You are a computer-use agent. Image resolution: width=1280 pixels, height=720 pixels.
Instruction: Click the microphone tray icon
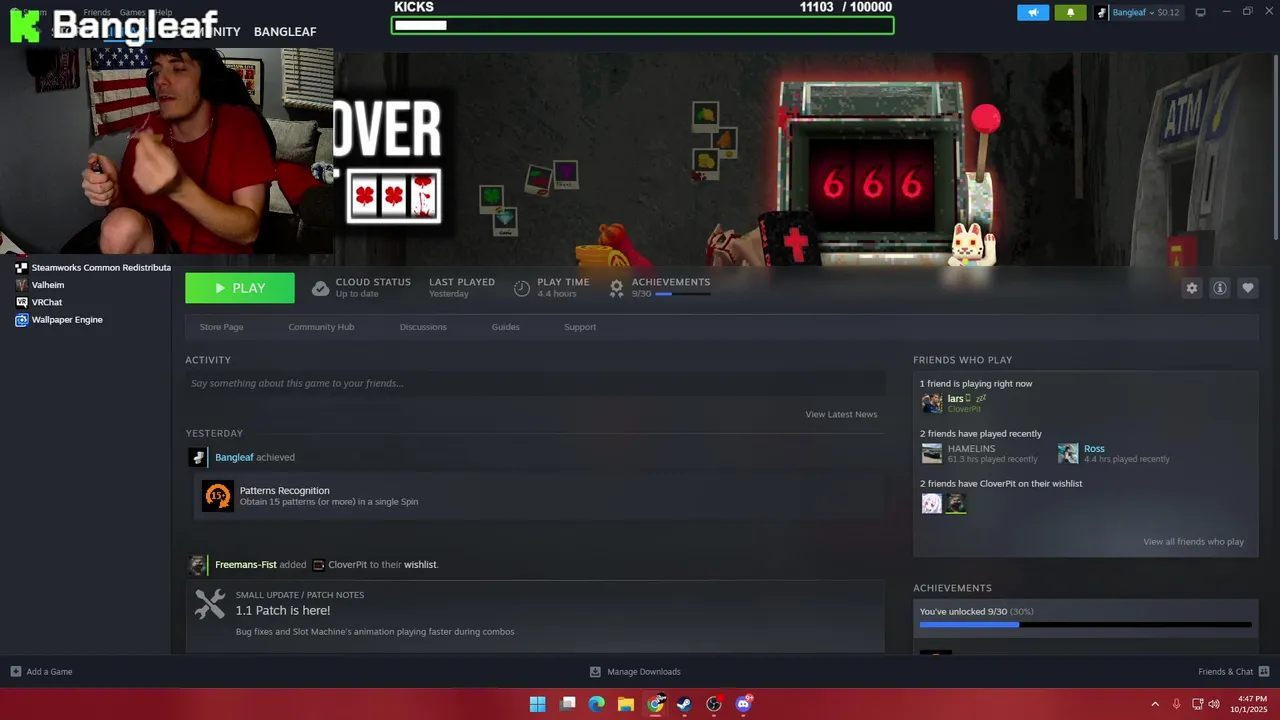[1176, 704]
